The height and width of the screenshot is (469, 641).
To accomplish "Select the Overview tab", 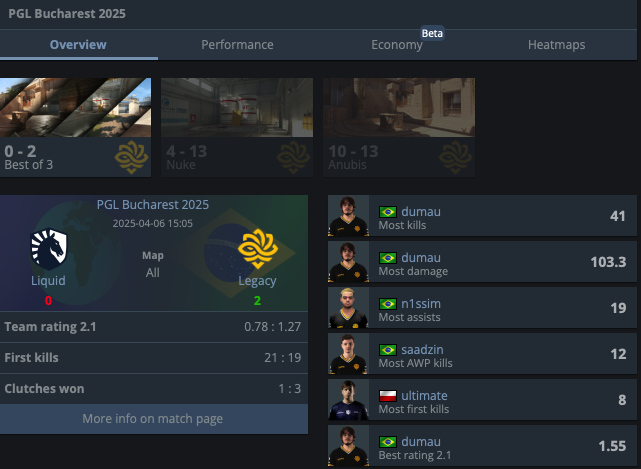I will (x=78, y=45).
